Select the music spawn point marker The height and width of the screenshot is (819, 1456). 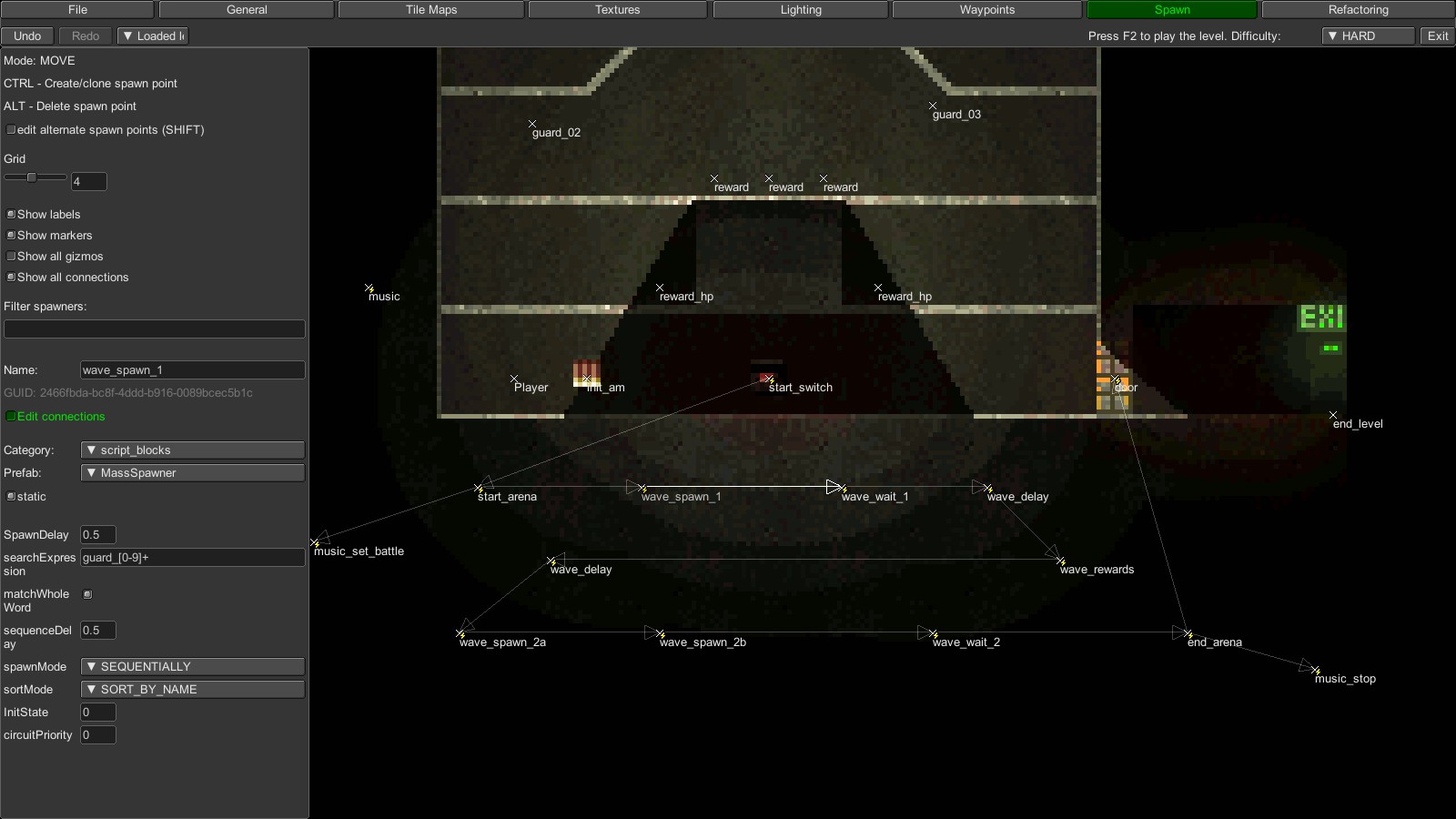pyautogui.click(x=368, y=288)
